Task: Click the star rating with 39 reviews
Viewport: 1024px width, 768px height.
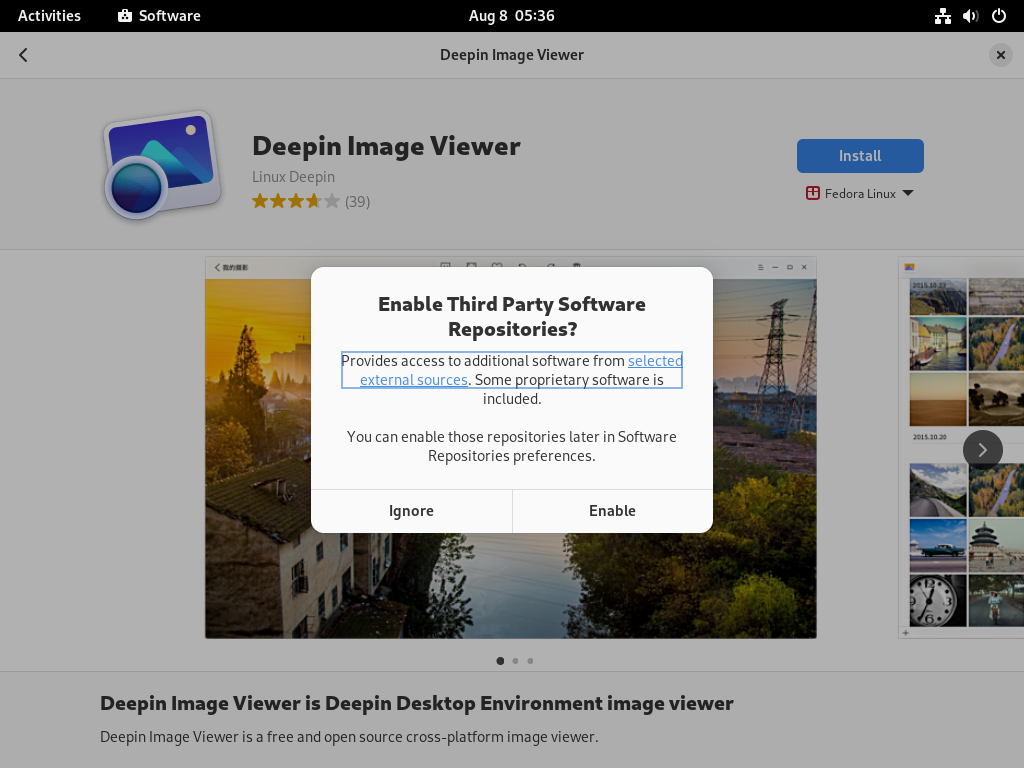Action: click(311, 201)
